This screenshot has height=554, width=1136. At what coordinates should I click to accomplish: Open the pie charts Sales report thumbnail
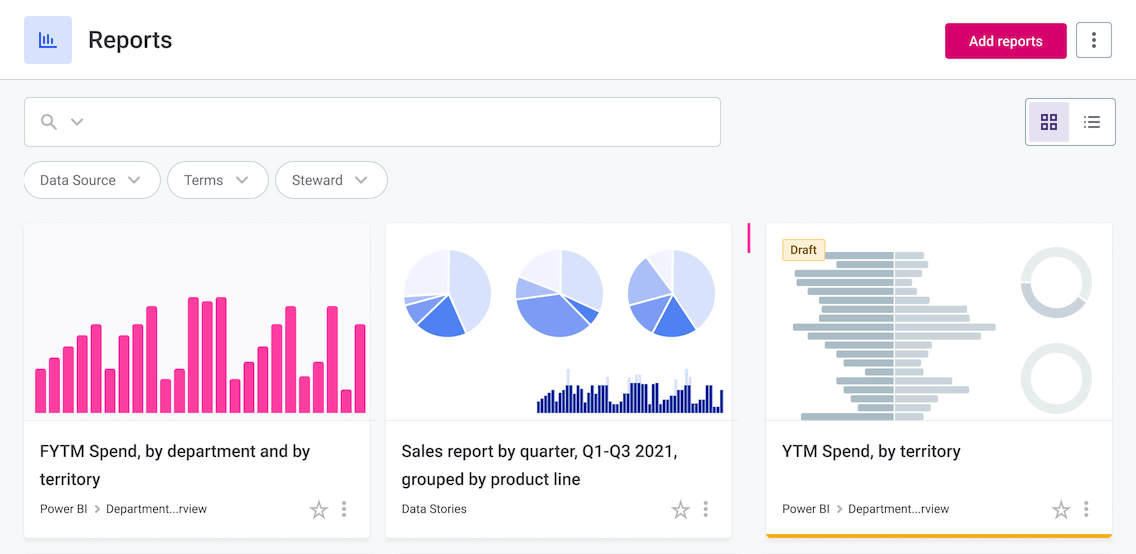(x=559, y=320)
